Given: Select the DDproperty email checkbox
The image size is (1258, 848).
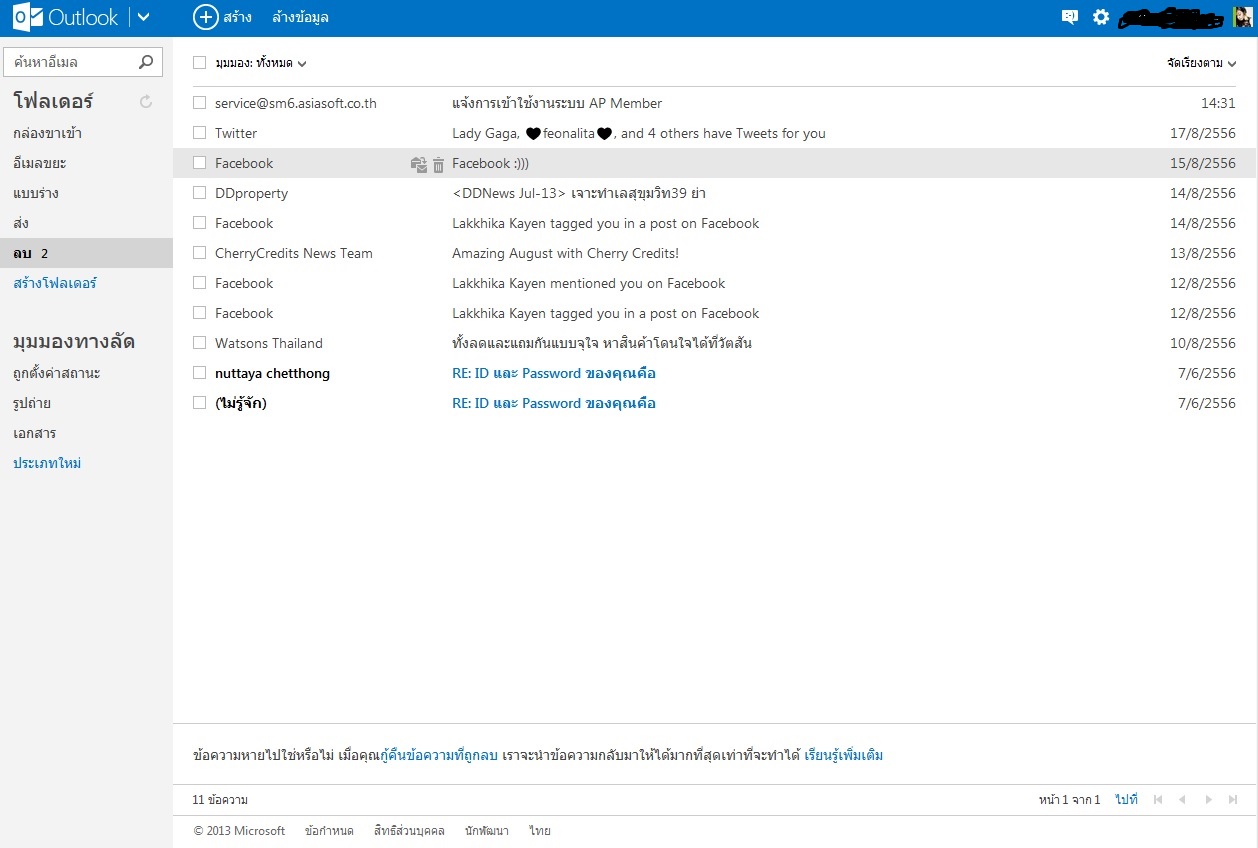Looking at the screenshot, I should [x=200, y=193].
